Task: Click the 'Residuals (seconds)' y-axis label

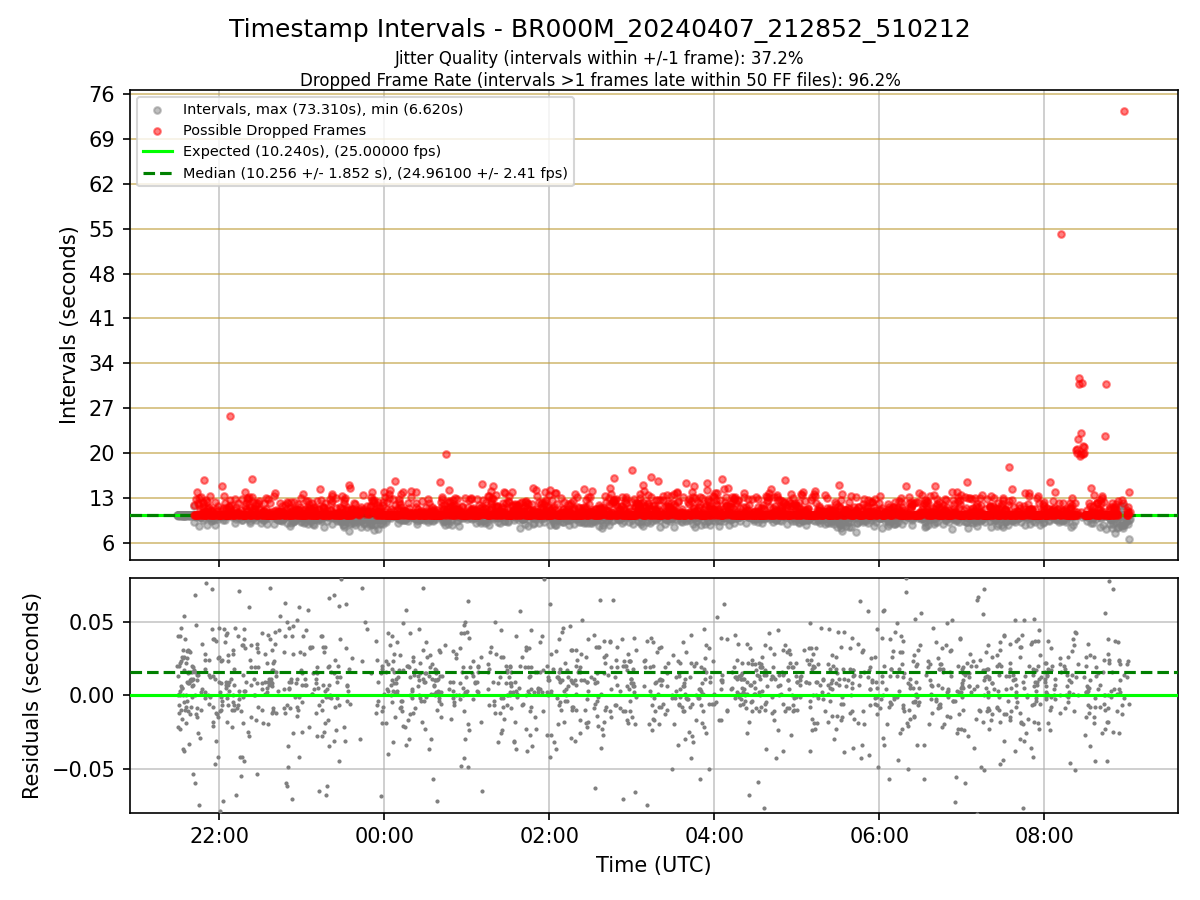Action: (31, 696)
